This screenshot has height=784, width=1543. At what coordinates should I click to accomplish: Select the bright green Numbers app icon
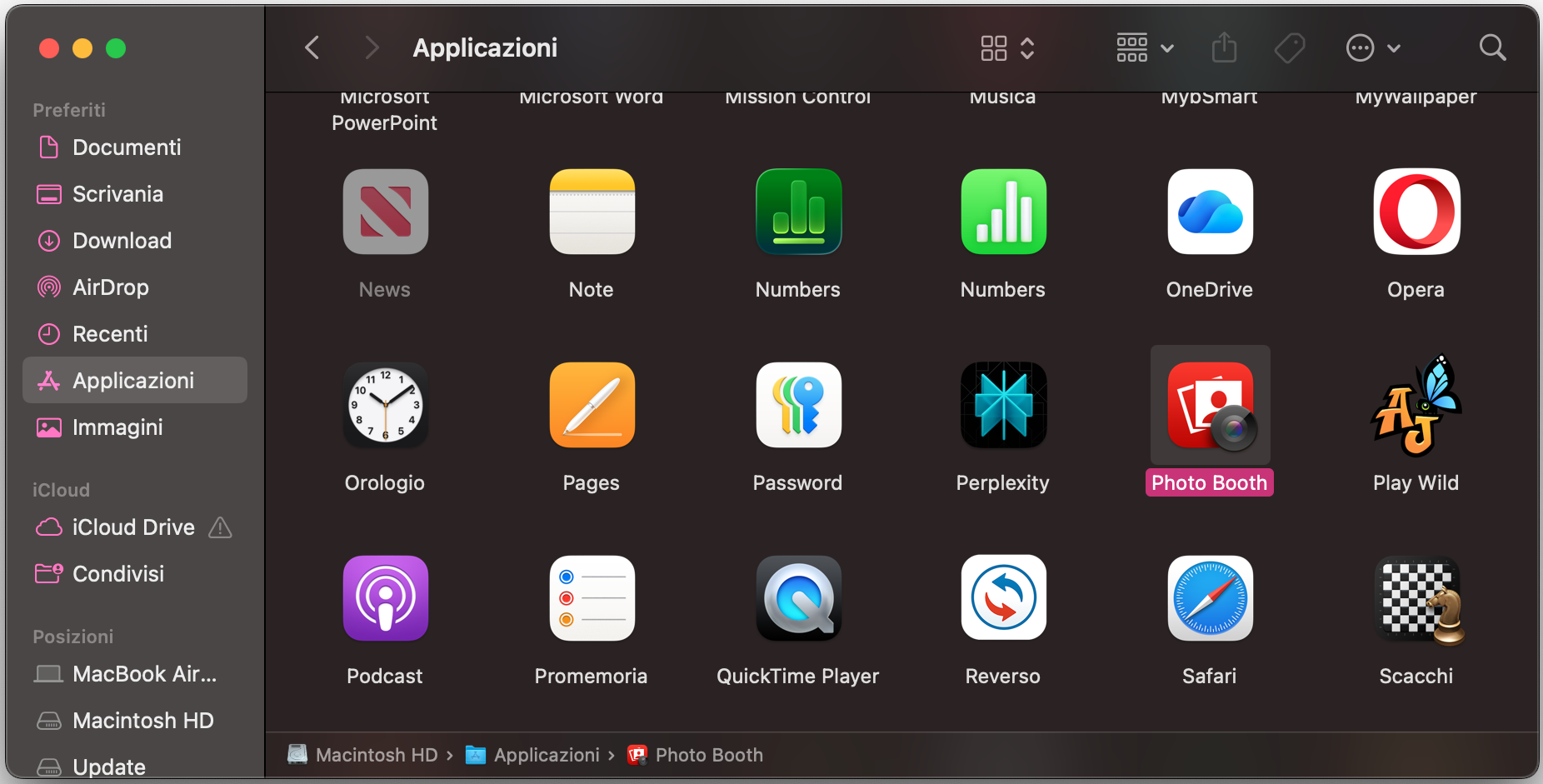pos(1003,212)
